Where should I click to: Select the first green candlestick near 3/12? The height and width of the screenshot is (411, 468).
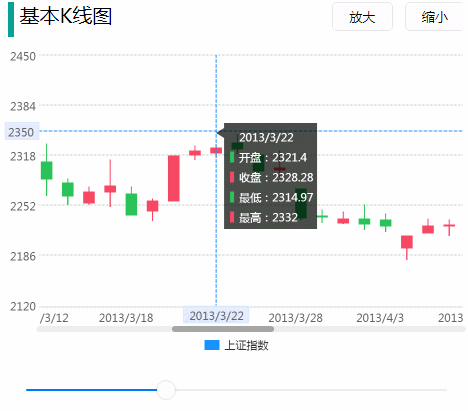[x=47, y=170]
